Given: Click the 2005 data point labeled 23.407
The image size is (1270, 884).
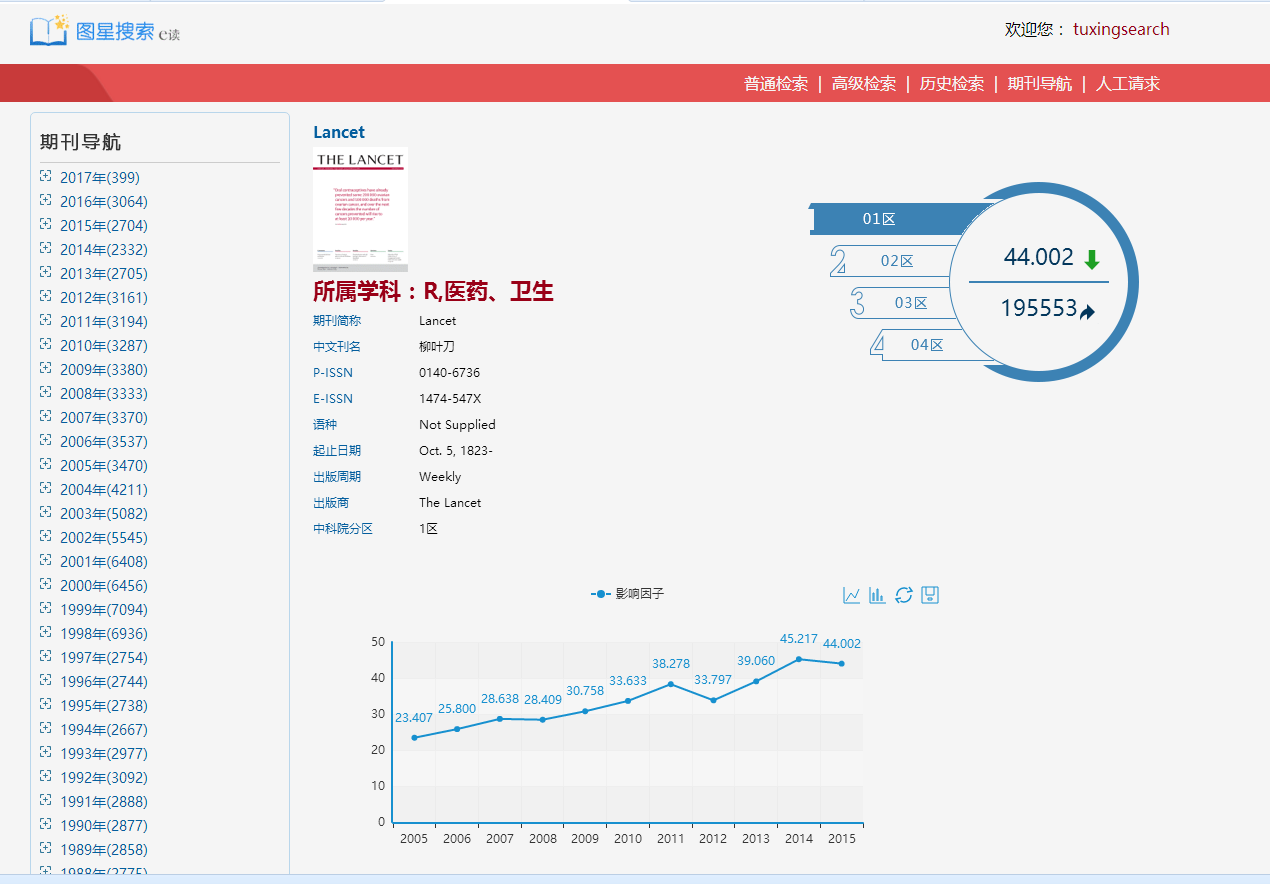Looking at the screenshot, I should click(414, 738).
